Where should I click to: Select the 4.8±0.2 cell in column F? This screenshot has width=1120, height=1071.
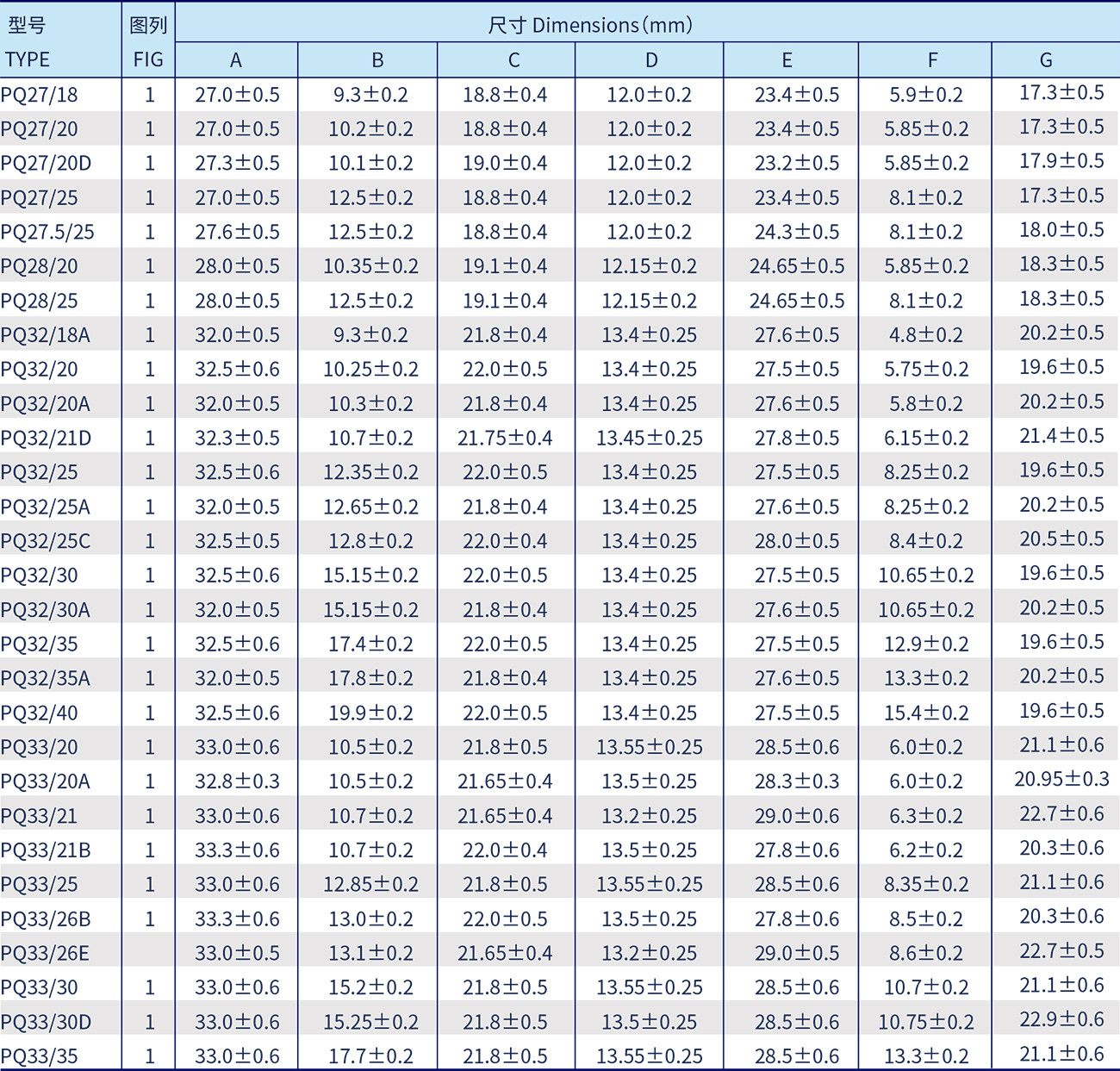926,335
